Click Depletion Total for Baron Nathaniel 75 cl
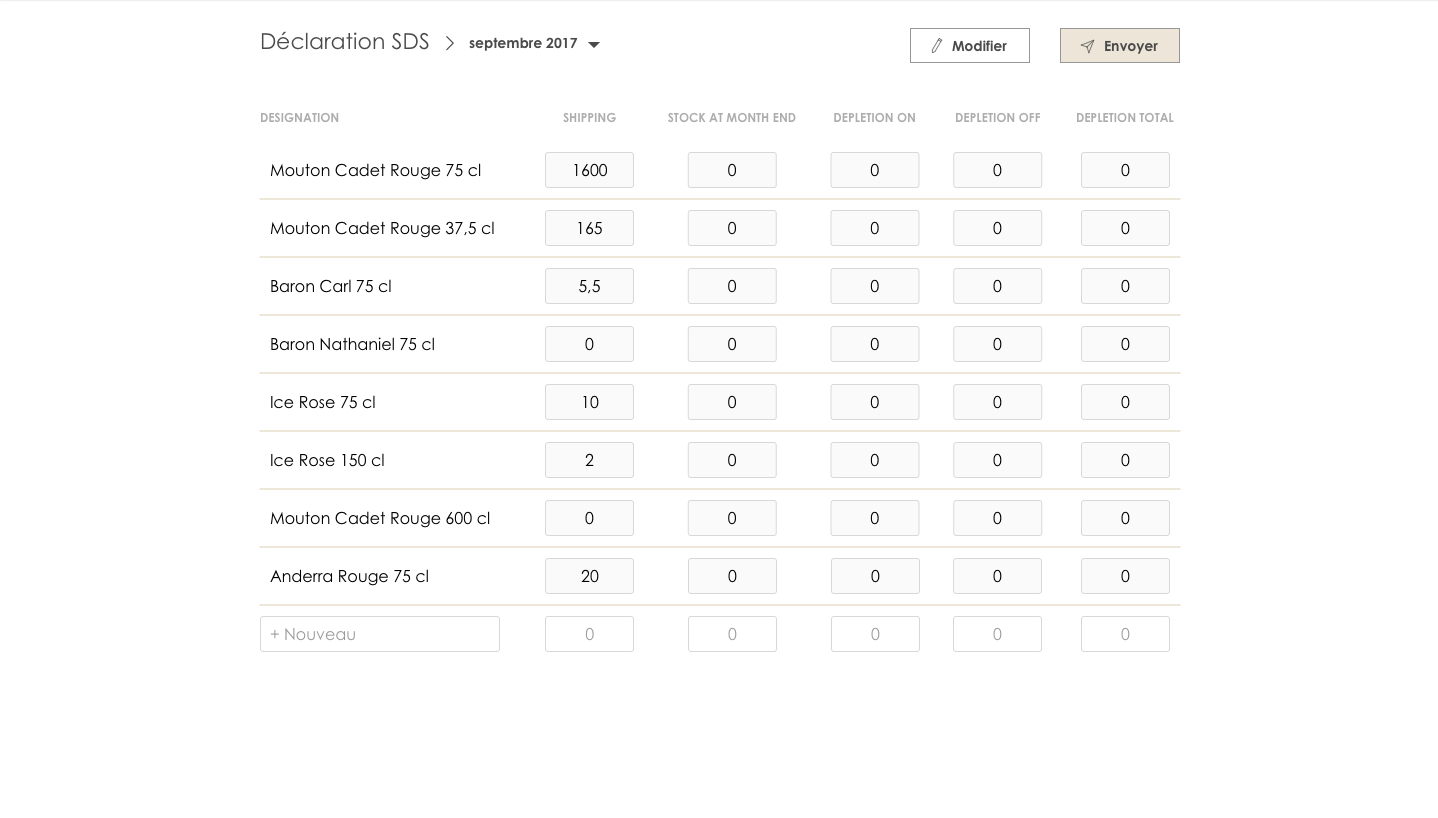Viewport: 1438px width, 818px height. pos(1125,344)
